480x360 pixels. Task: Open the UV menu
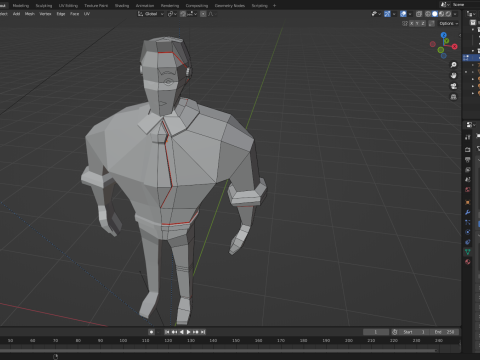click(87, 14)
